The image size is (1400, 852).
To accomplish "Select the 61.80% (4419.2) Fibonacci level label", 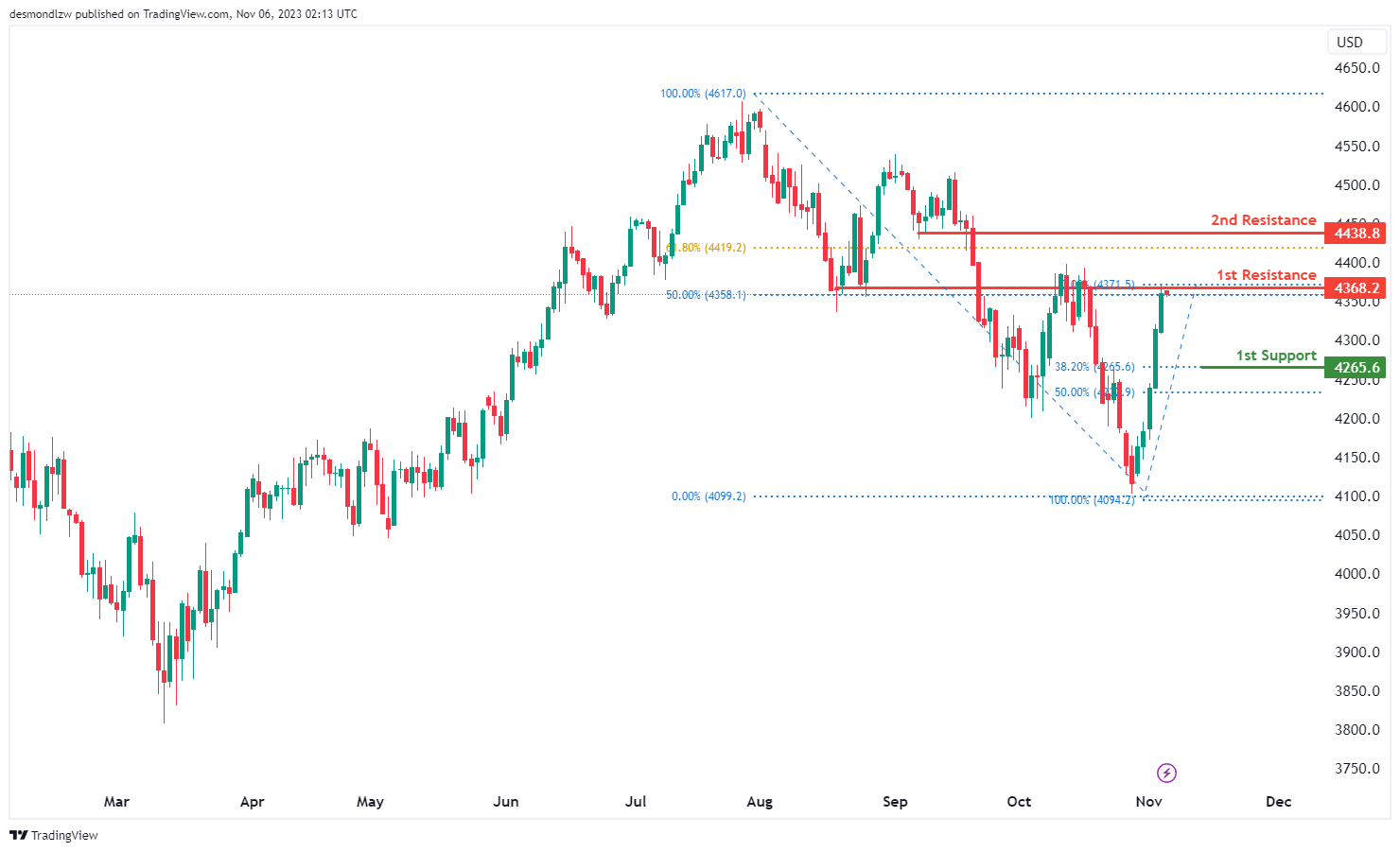I will coord(706,248).
